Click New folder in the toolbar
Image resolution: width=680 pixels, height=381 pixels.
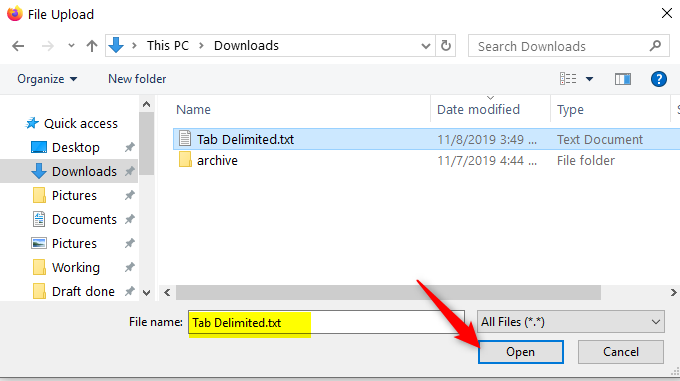[137, 79]
